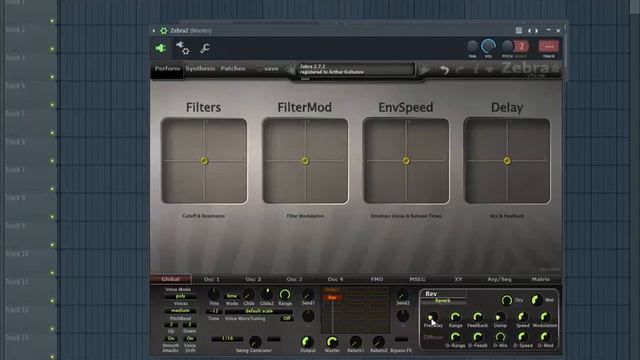Click the Send2 knob

coord(402,295)
